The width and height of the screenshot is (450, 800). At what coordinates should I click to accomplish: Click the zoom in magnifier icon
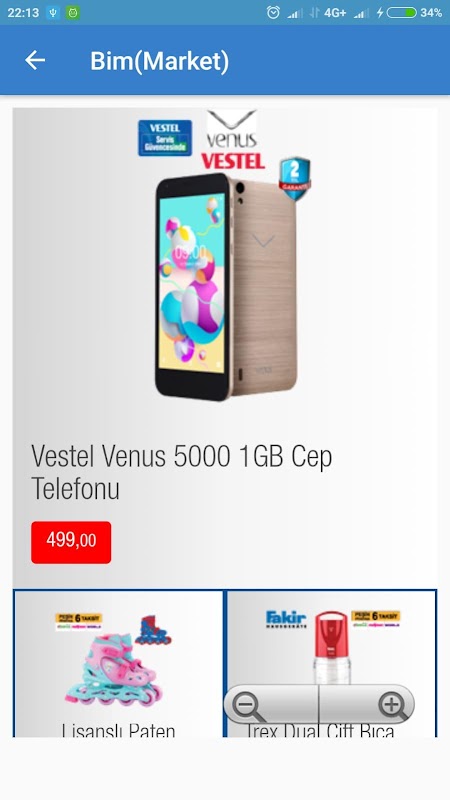394,707
